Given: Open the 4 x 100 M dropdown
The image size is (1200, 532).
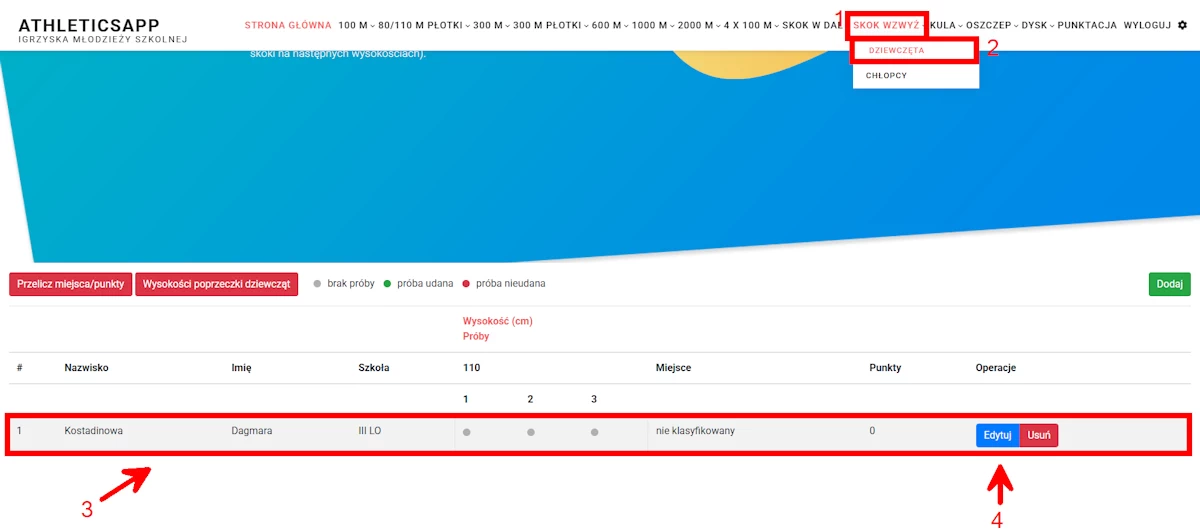Looking at the screenshot, I should pos(750,25).
